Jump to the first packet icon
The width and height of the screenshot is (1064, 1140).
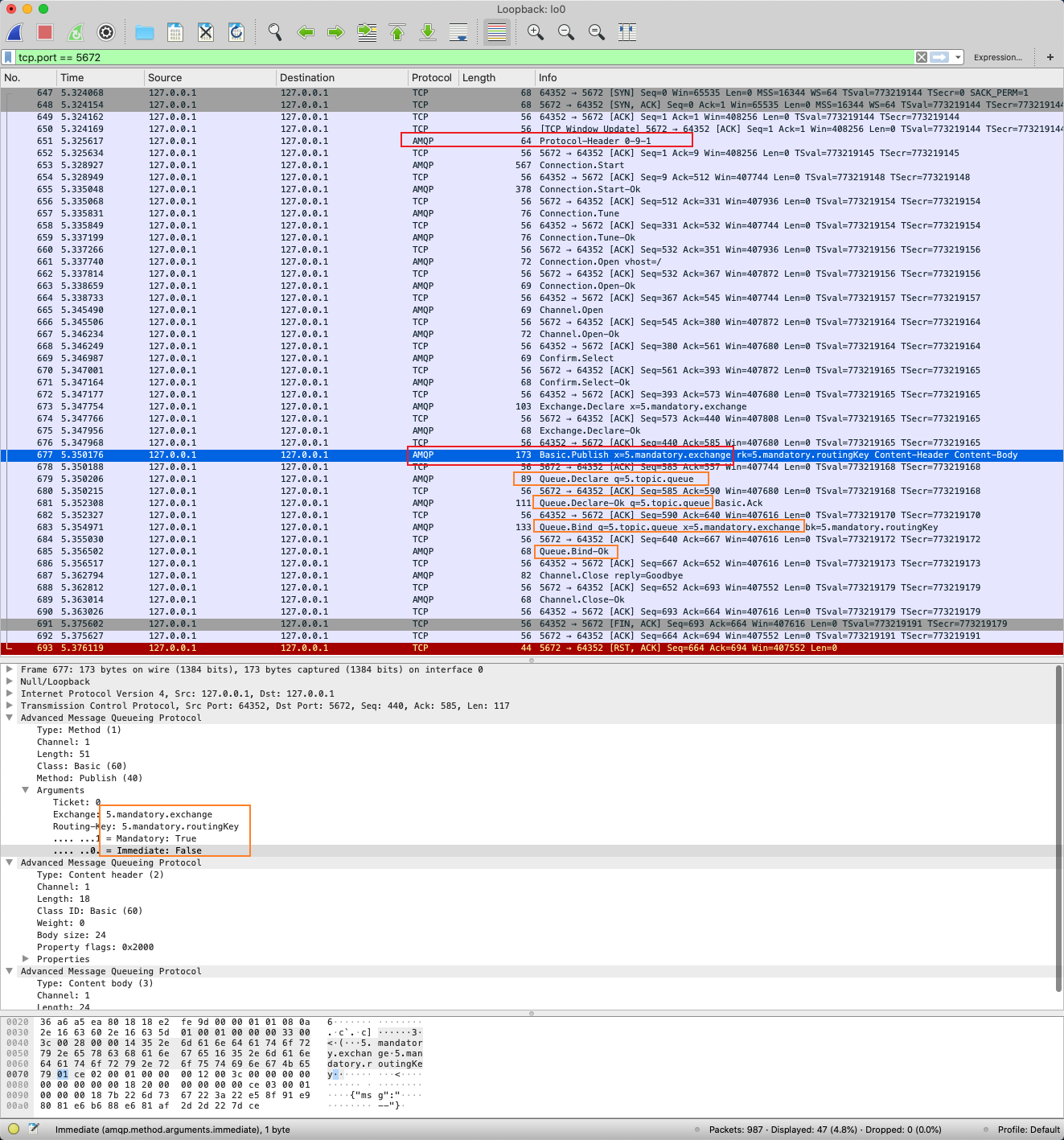(x=397, y=32)
